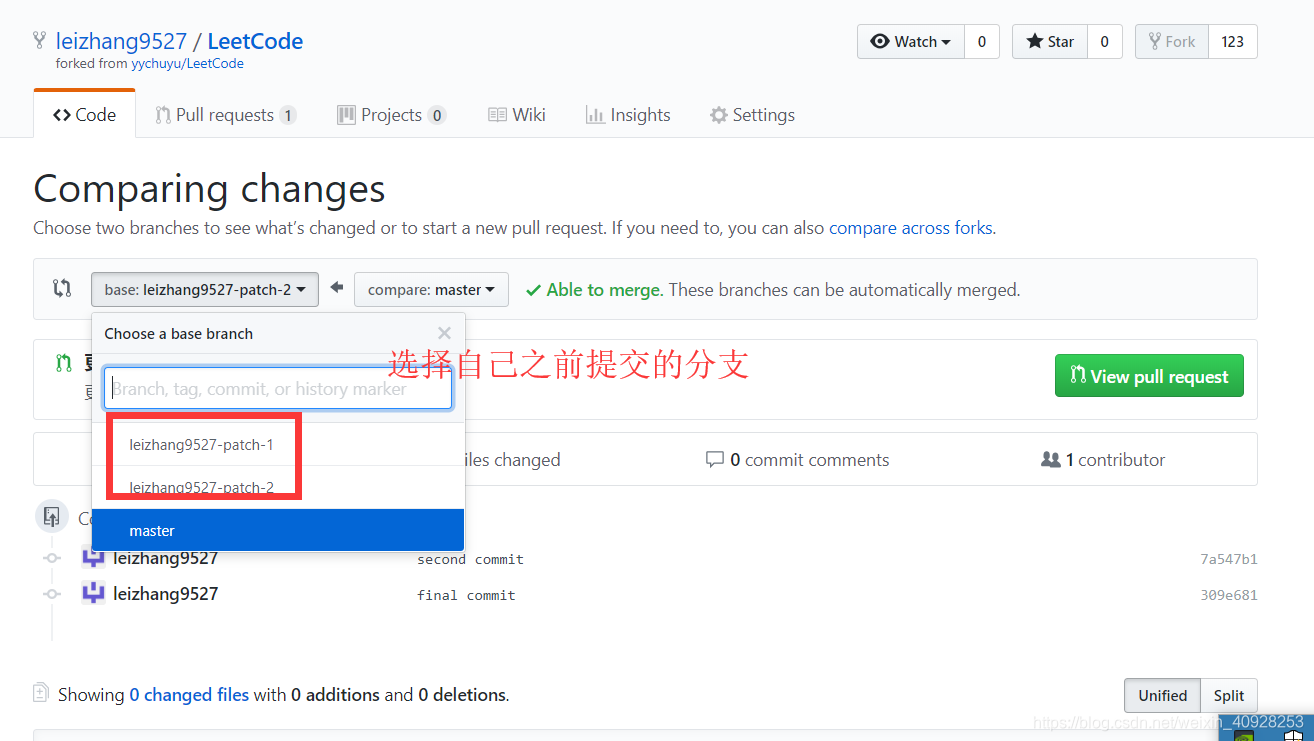Open author leizhang9527 on final commit row
Image resolution: width=1314 pixels, height=741 pixels.
(165, 594)
